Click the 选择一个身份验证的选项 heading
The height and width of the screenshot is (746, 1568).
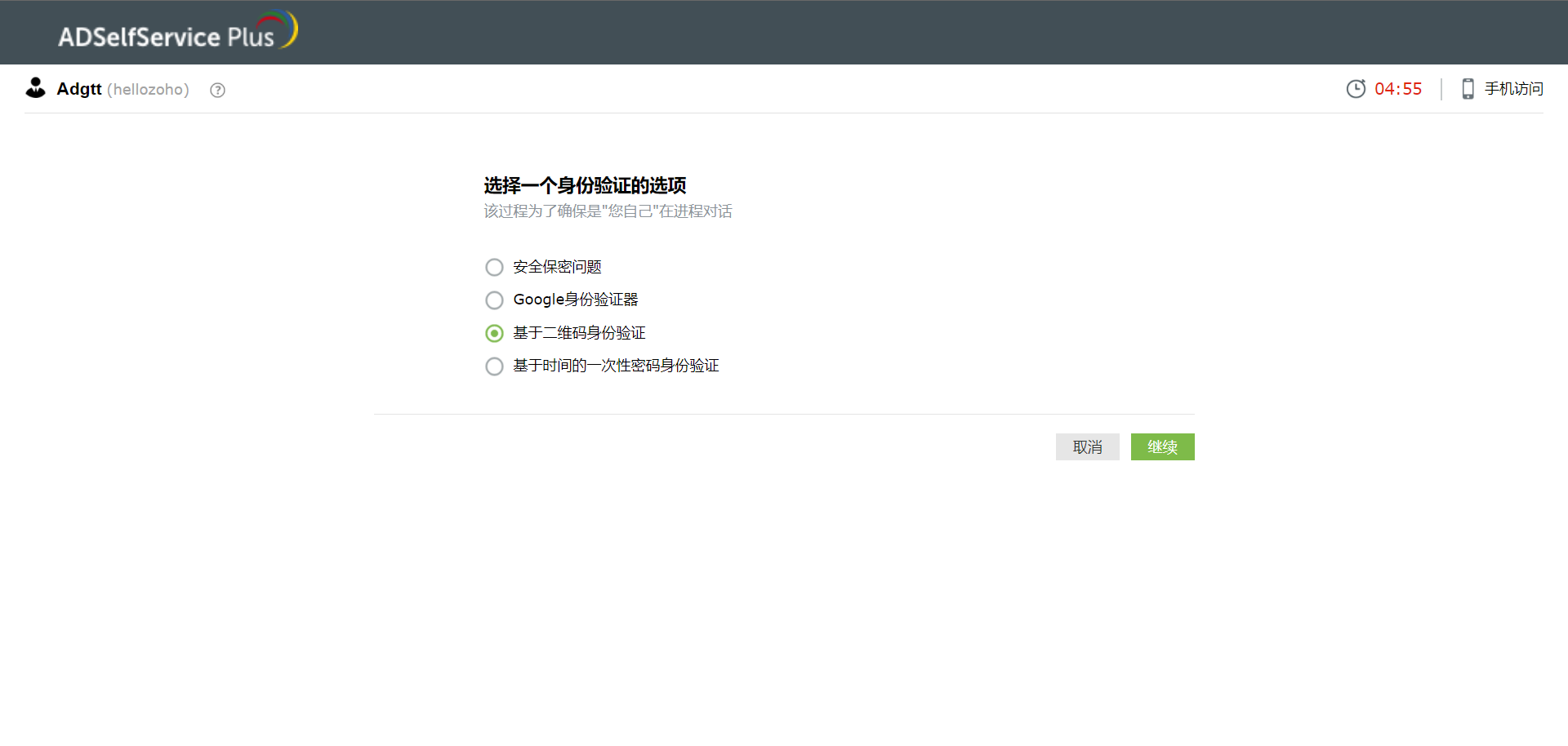coord(585,185)
